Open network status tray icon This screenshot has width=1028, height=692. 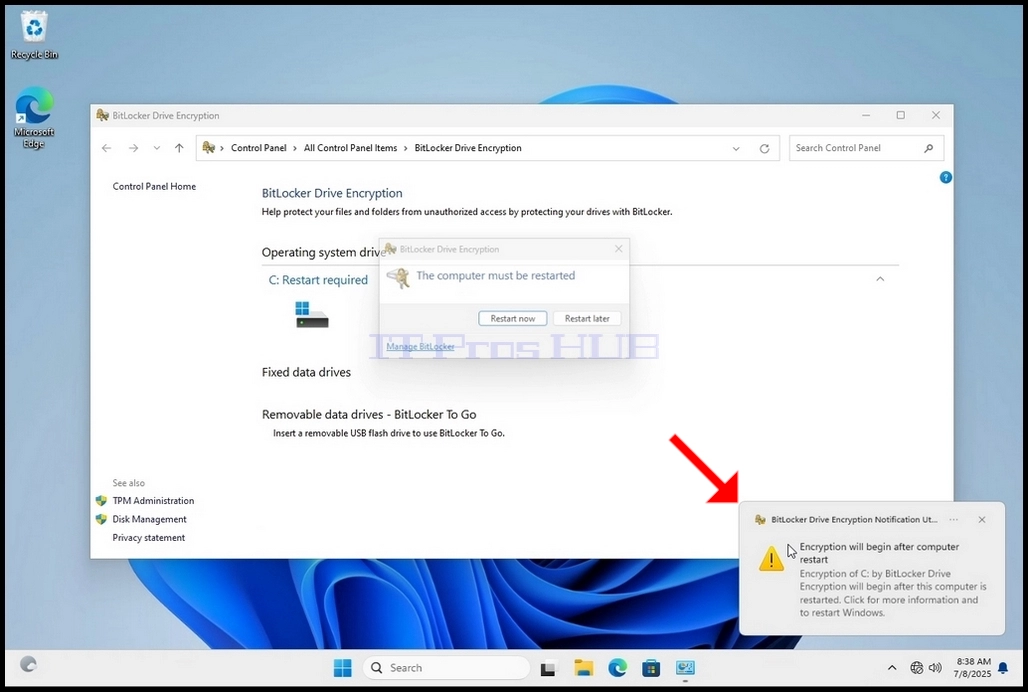point(917,668)
